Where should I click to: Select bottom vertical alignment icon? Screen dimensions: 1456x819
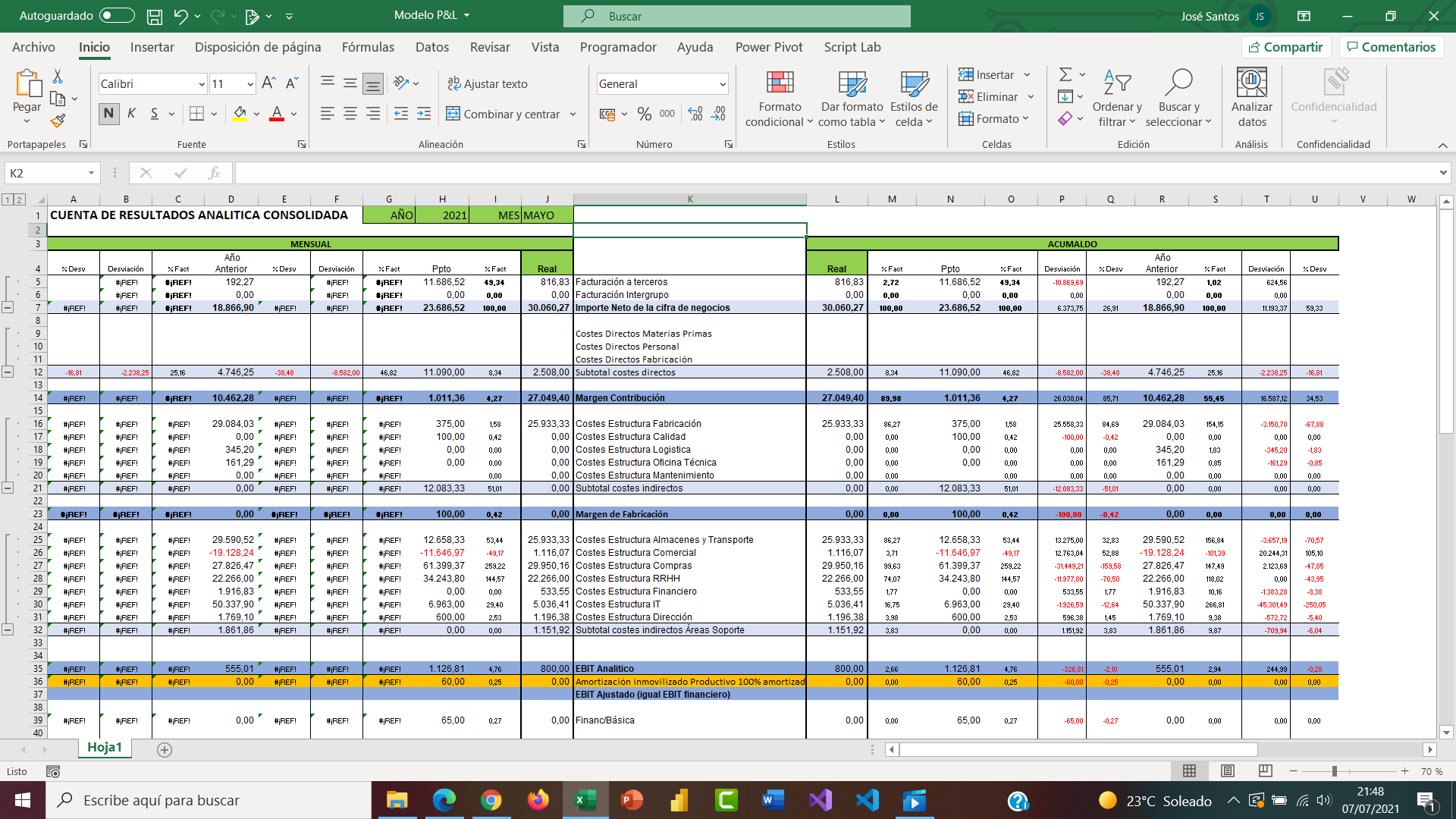[x=373, y=83]
